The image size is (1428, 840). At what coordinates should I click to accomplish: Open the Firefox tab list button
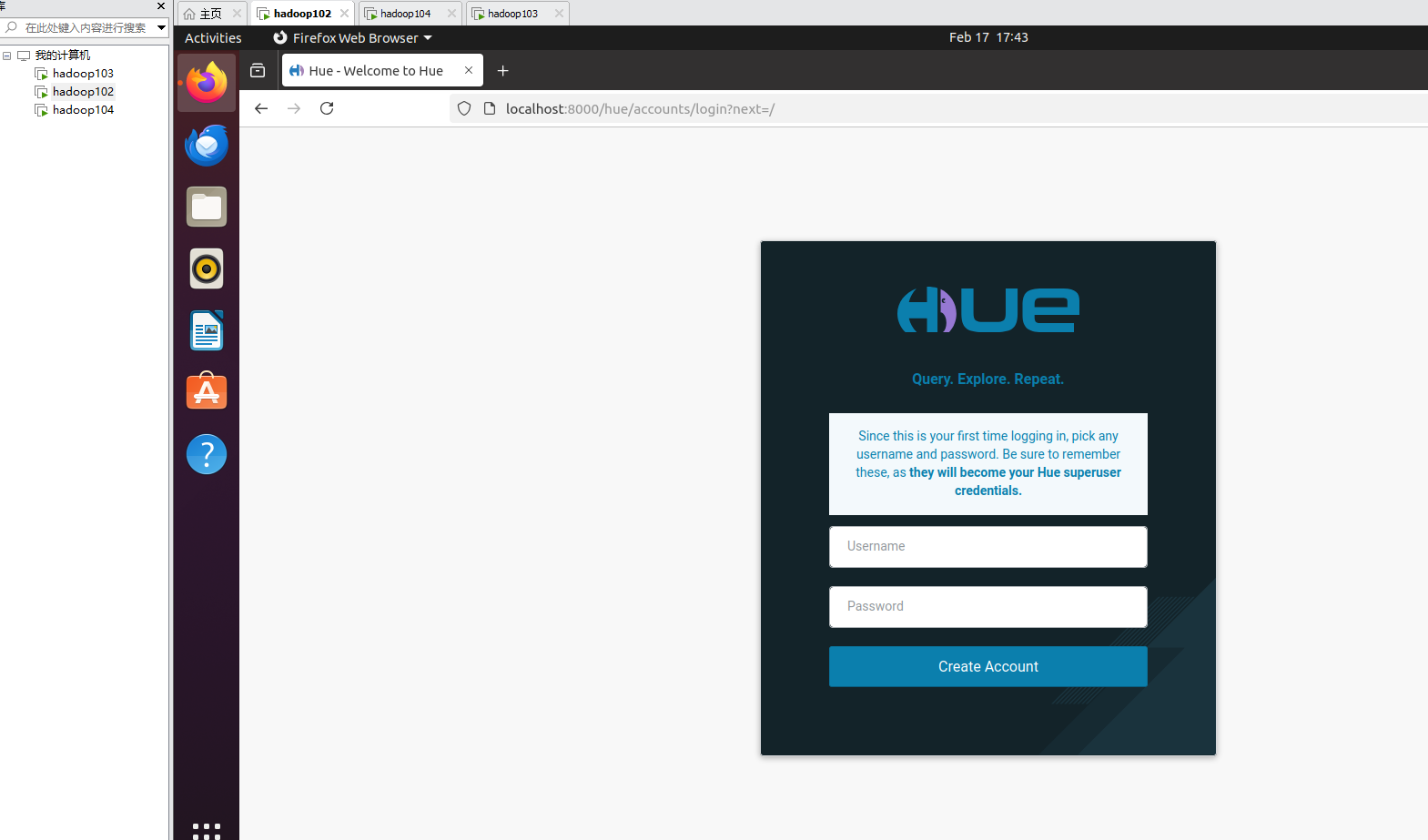point(258,70)
